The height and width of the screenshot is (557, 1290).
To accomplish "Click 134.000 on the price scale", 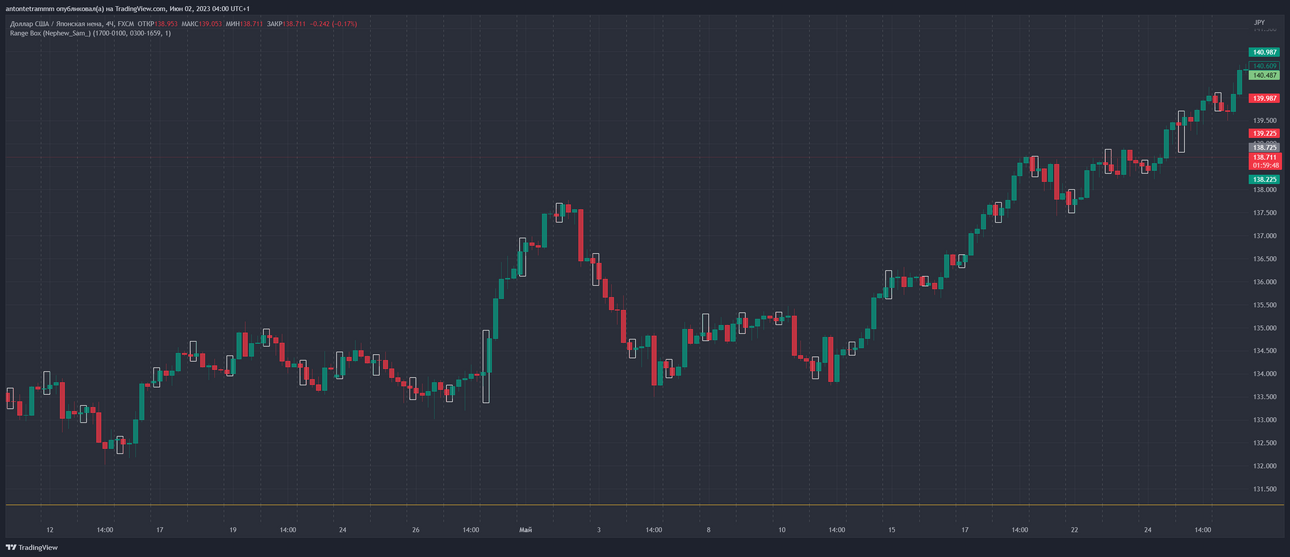I will coord(1264,374).
